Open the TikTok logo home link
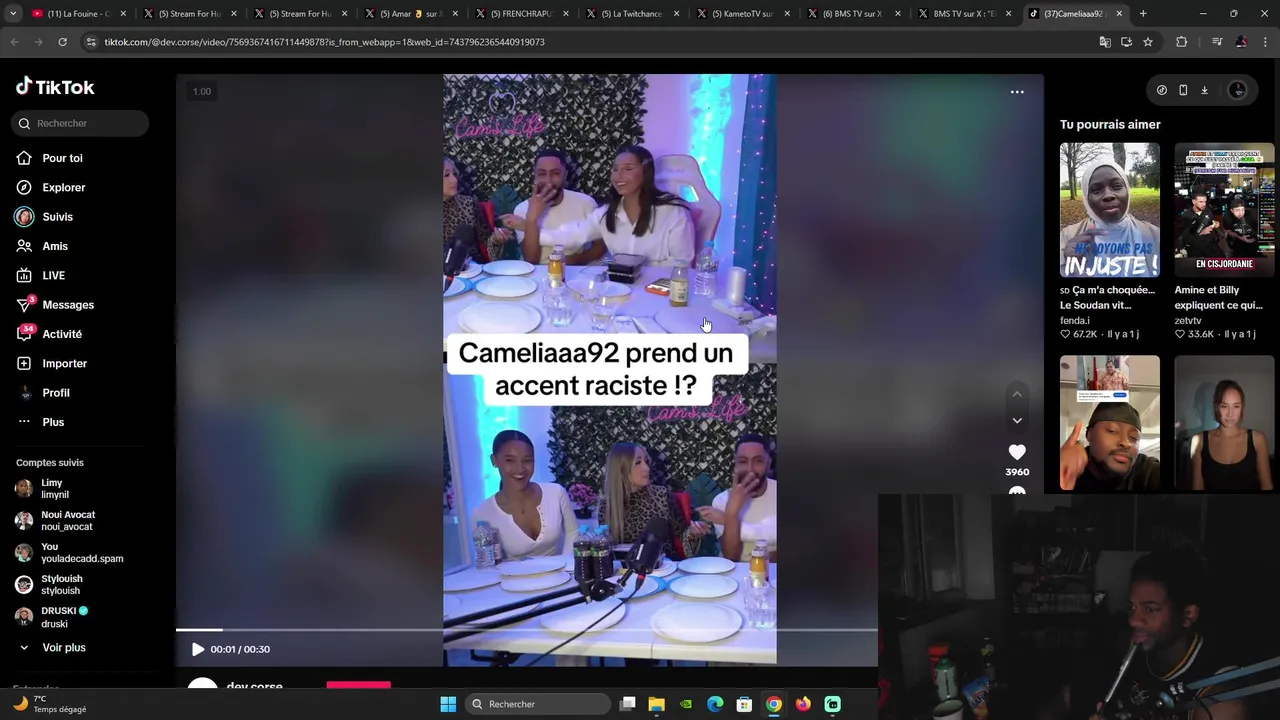The width and height of the screenshot is (1280, 720). click(x=55, y=87)
